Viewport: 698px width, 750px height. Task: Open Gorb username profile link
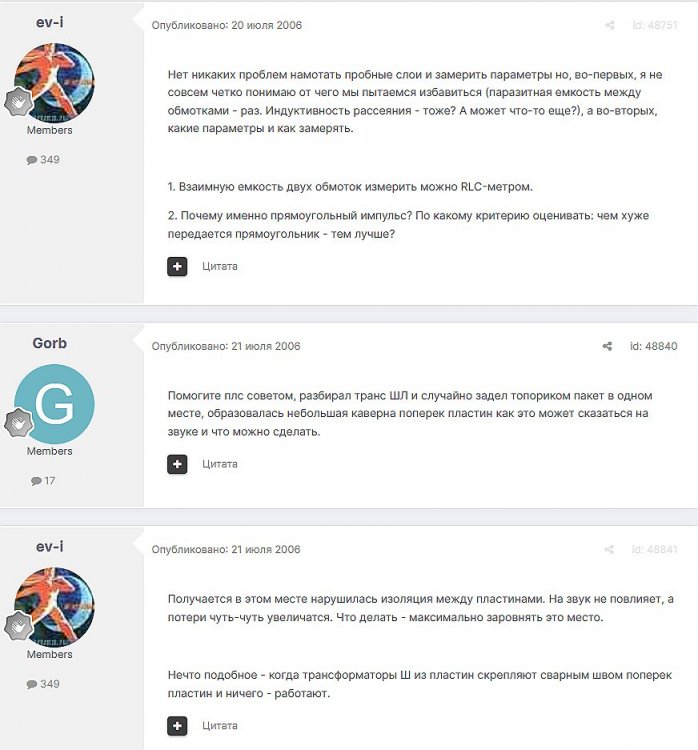tap(50, 343)
